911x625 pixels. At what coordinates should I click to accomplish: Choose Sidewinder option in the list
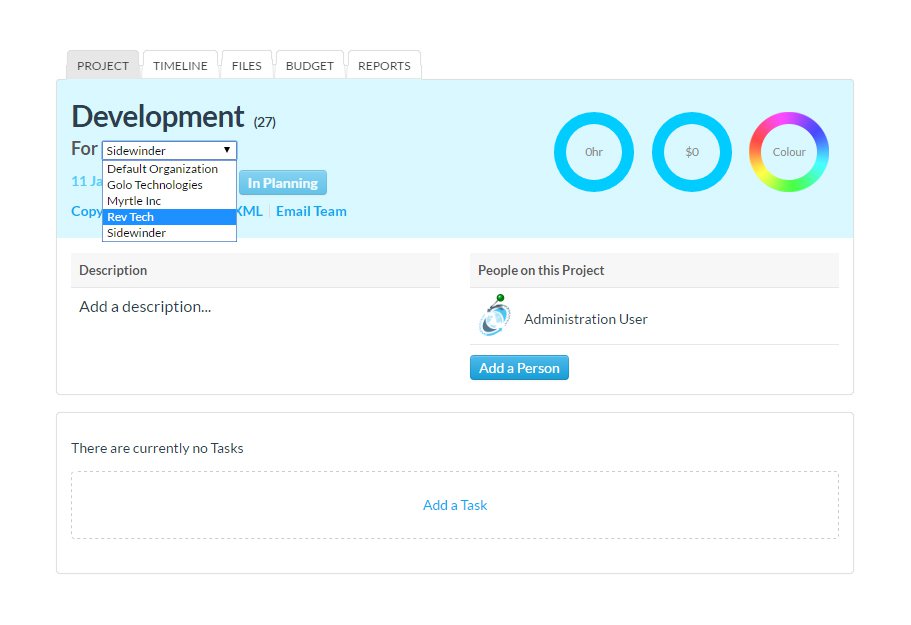pos(137,233)
